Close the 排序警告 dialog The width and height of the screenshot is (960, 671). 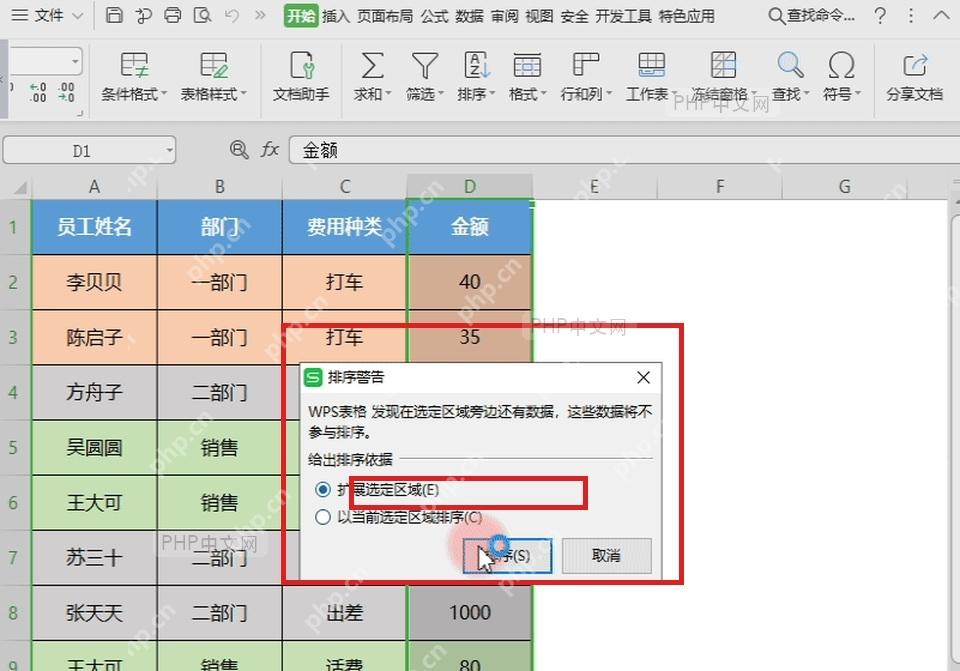click(643, 377)
